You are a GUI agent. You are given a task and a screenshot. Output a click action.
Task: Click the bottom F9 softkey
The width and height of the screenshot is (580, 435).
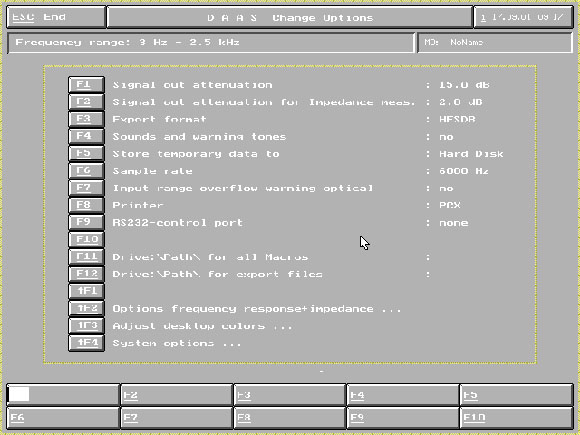(403, 418)
